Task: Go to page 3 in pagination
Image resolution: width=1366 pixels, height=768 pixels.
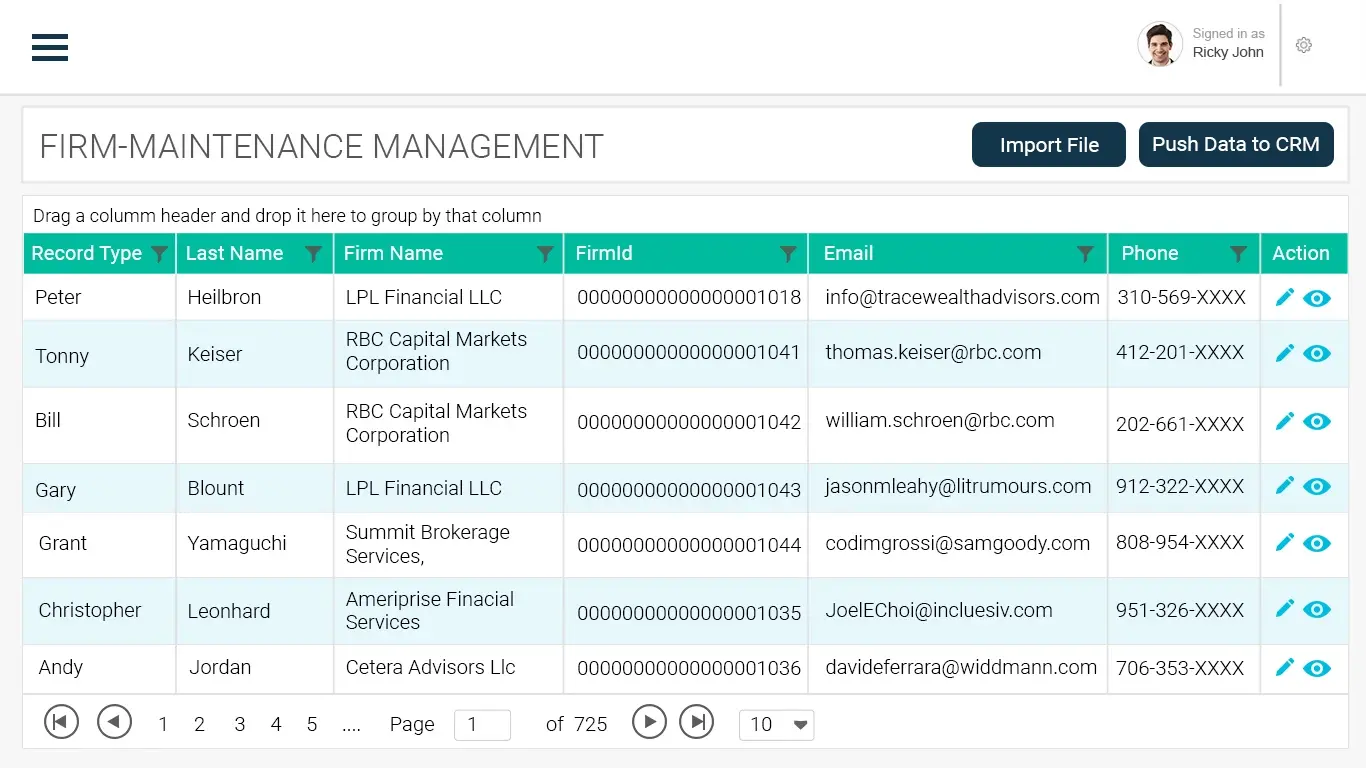Action: coord(239,725)
